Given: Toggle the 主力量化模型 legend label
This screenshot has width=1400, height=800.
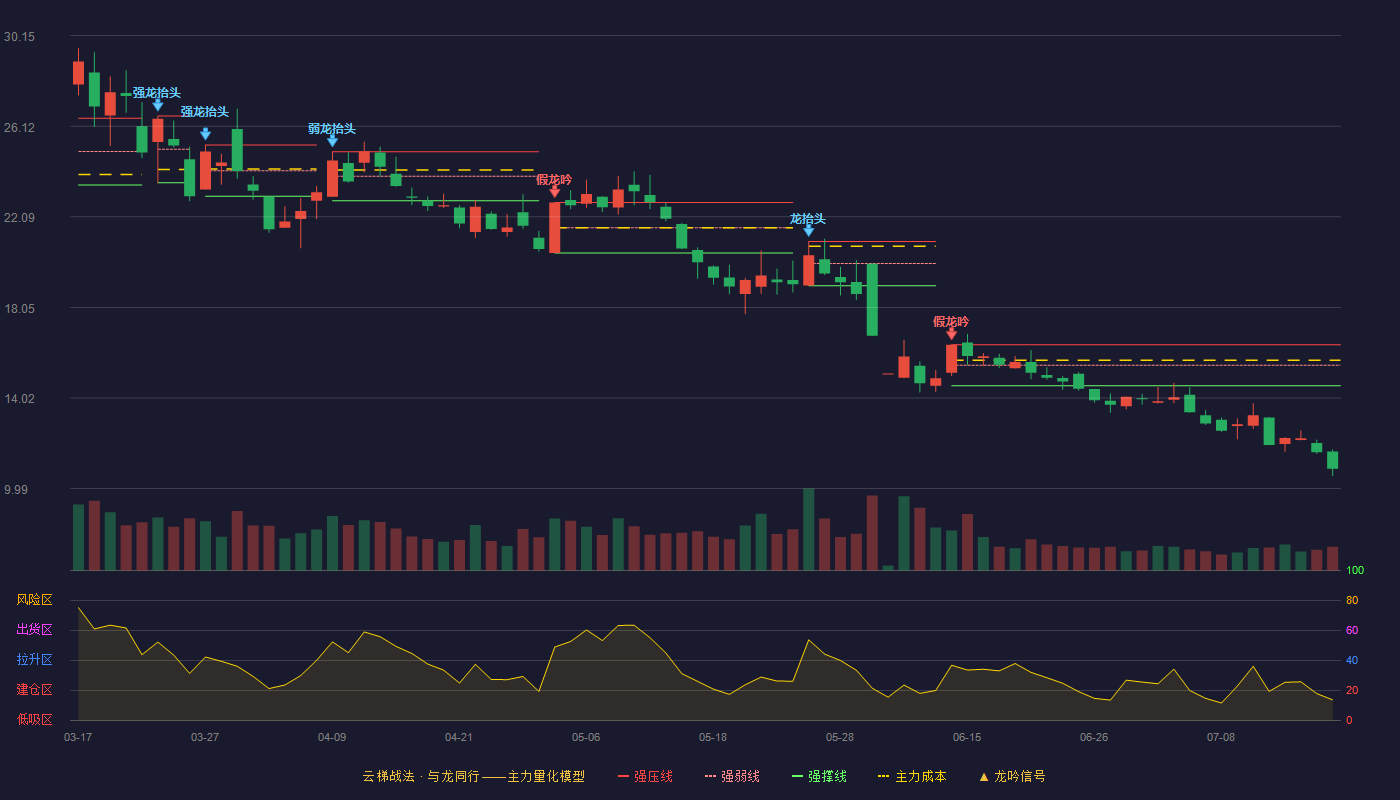Looking at the screenshot, I should (x=546, y=776).
